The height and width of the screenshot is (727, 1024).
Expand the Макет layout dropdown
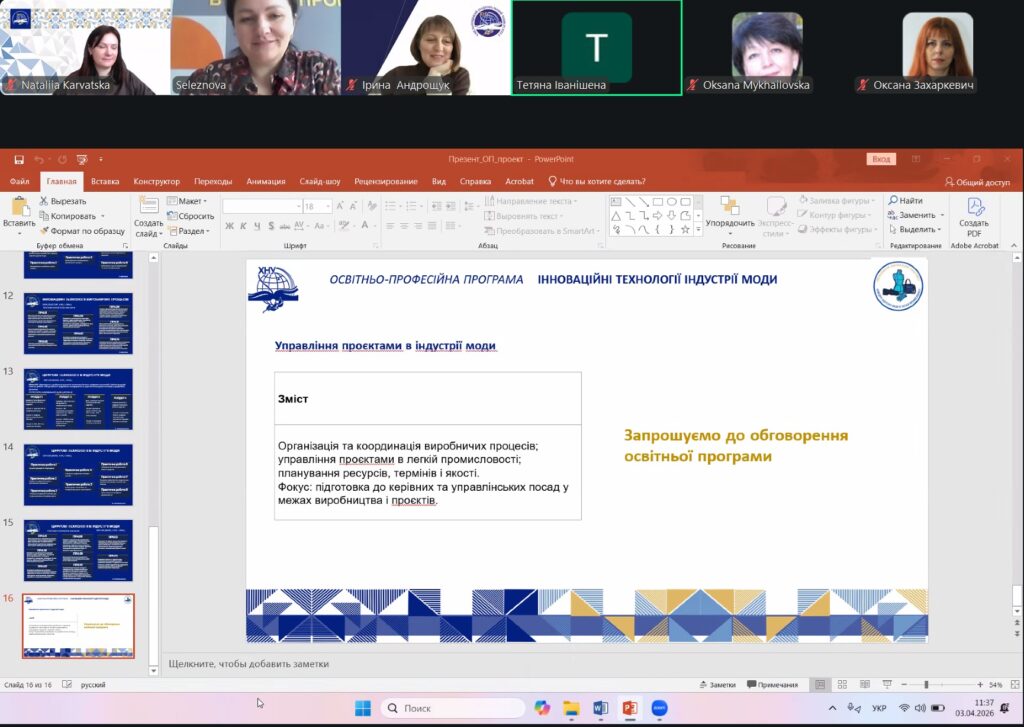pyautogui.click(x=192, y=200)
